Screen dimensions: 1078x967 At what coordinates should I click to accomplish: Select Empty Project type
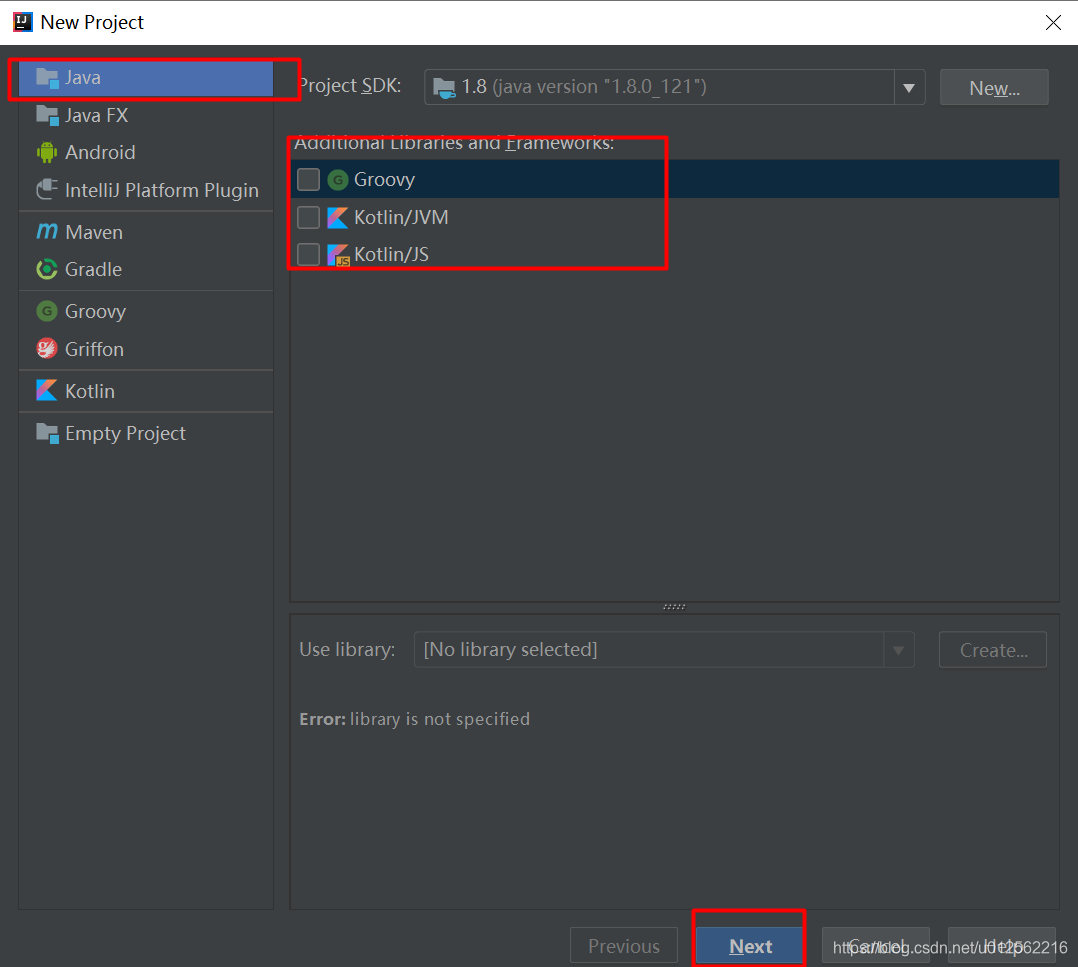point(146,433)
